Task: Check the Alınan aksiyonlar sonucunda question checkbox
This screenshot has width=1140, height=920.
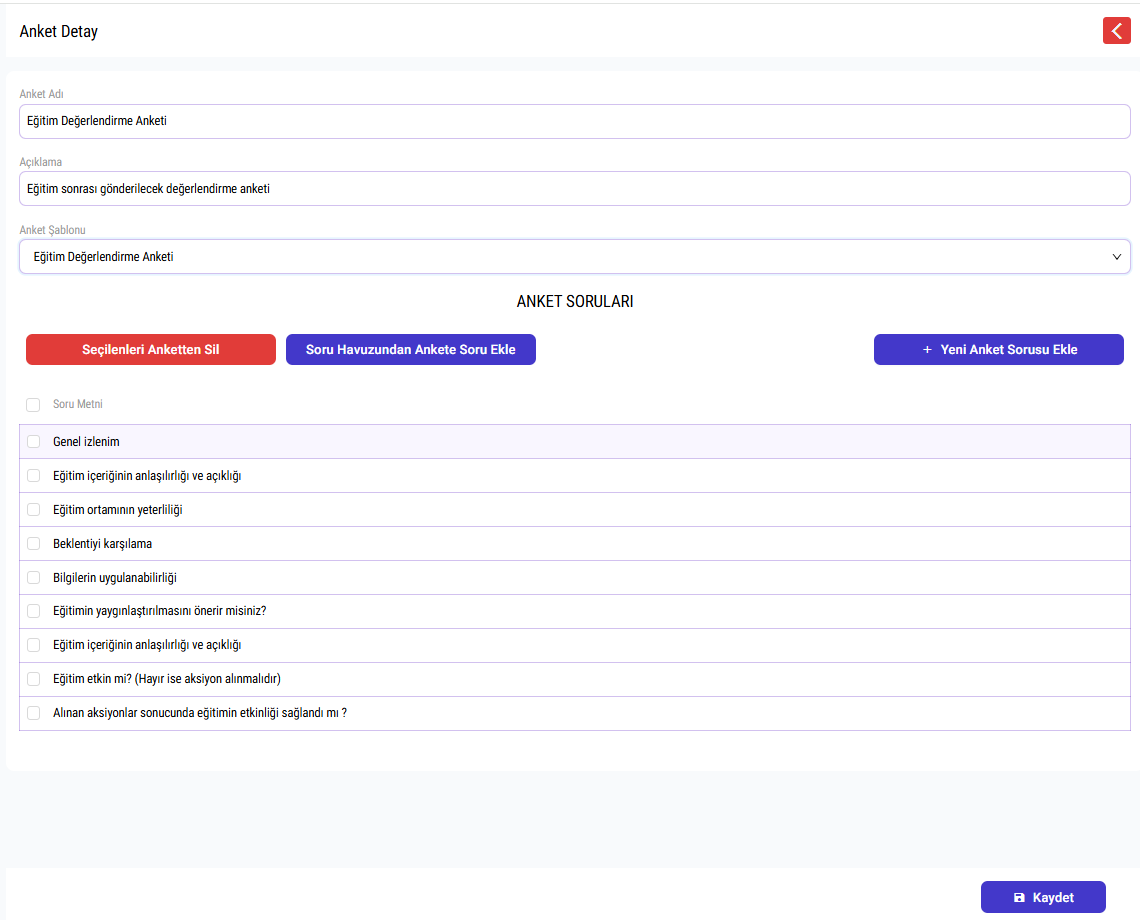Action: click(x=33, y=713)
